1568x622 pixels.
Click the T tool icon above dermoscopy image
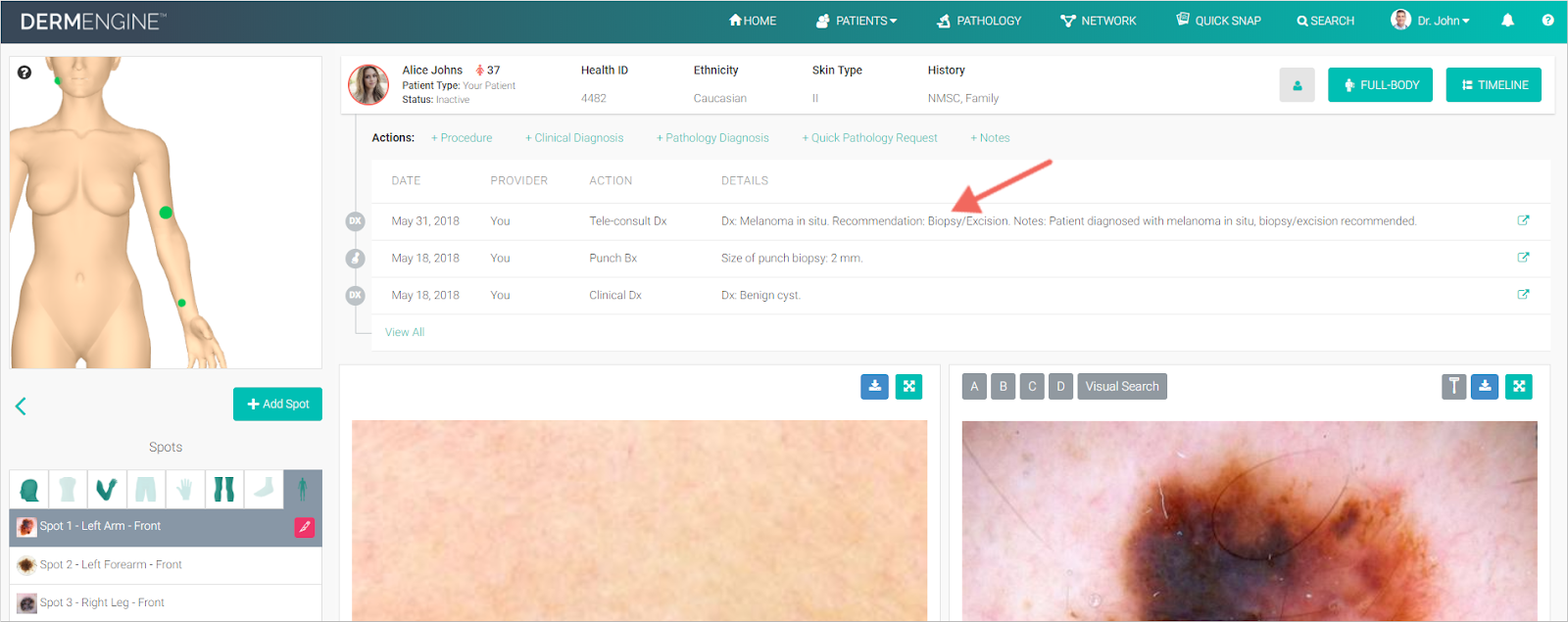click(x=1453, y=386)
